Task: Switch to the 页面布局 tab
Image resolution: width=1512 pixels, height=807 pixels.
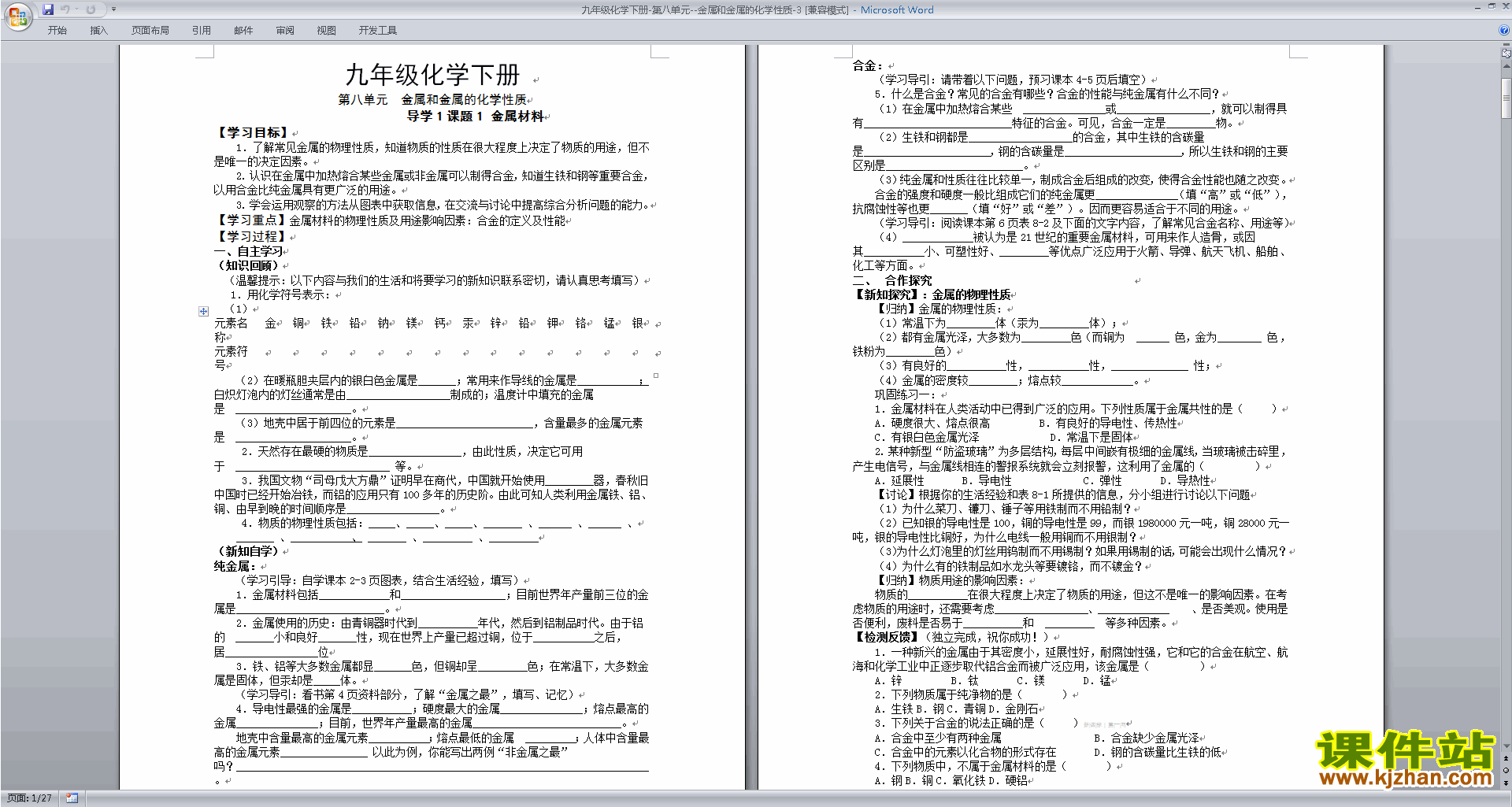Action: (150, 31)
